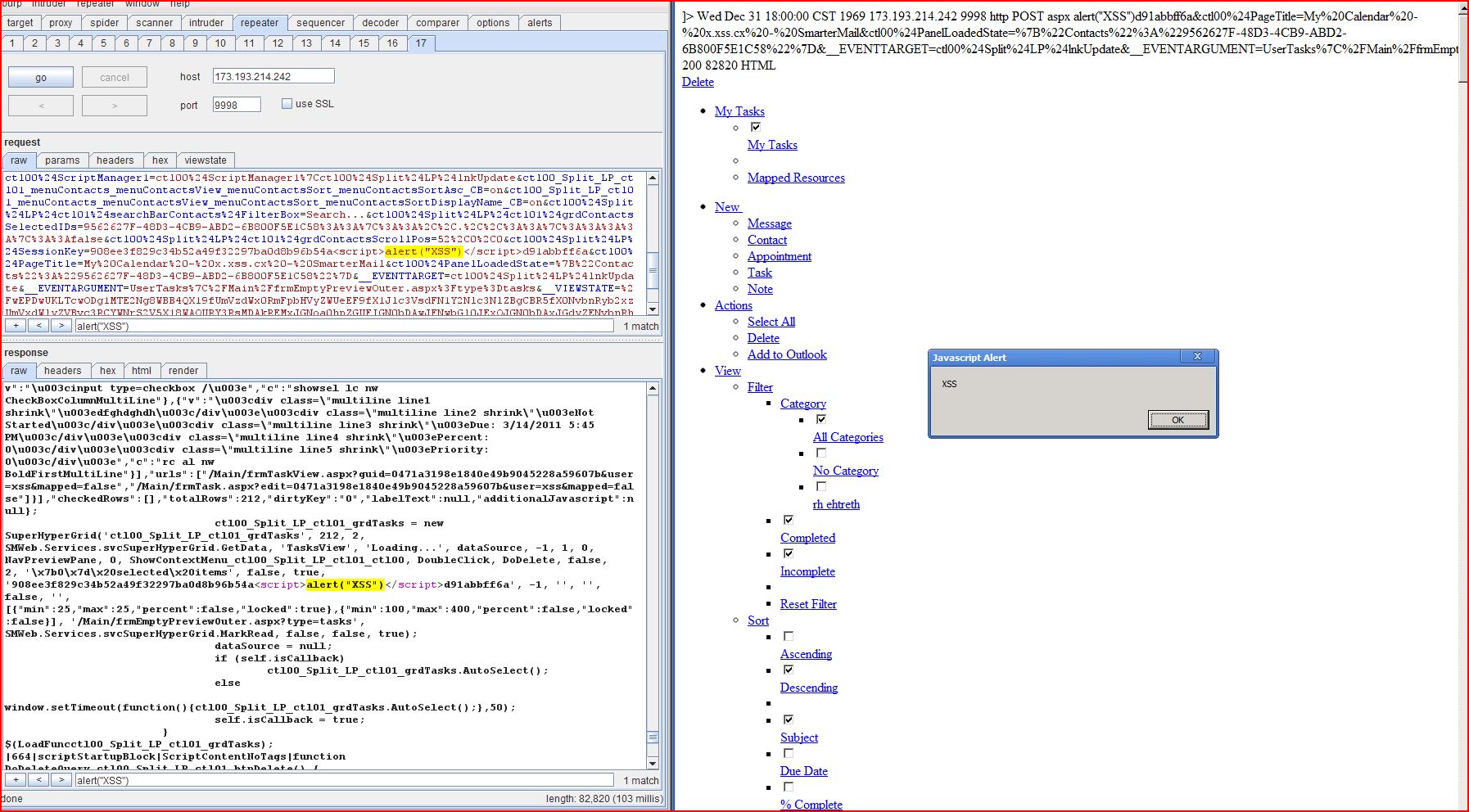The height and width of the screenshot is (812, 1469).
Task: Open the Mapped Resources link
Action: click(796, 178)
